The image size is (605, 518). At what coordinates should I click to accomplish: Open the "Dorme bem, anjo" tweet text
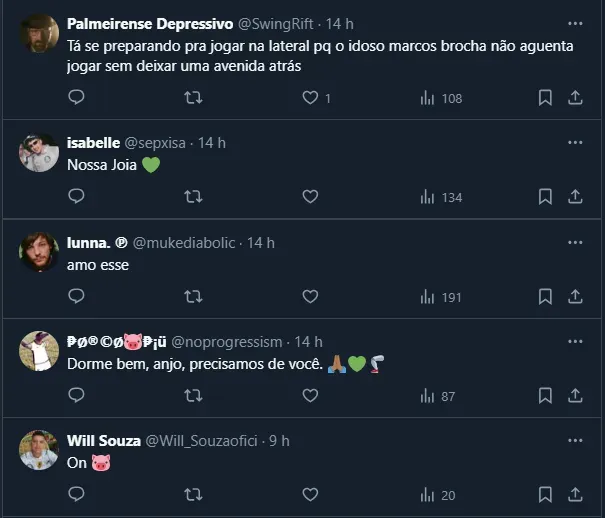point(194,364)
